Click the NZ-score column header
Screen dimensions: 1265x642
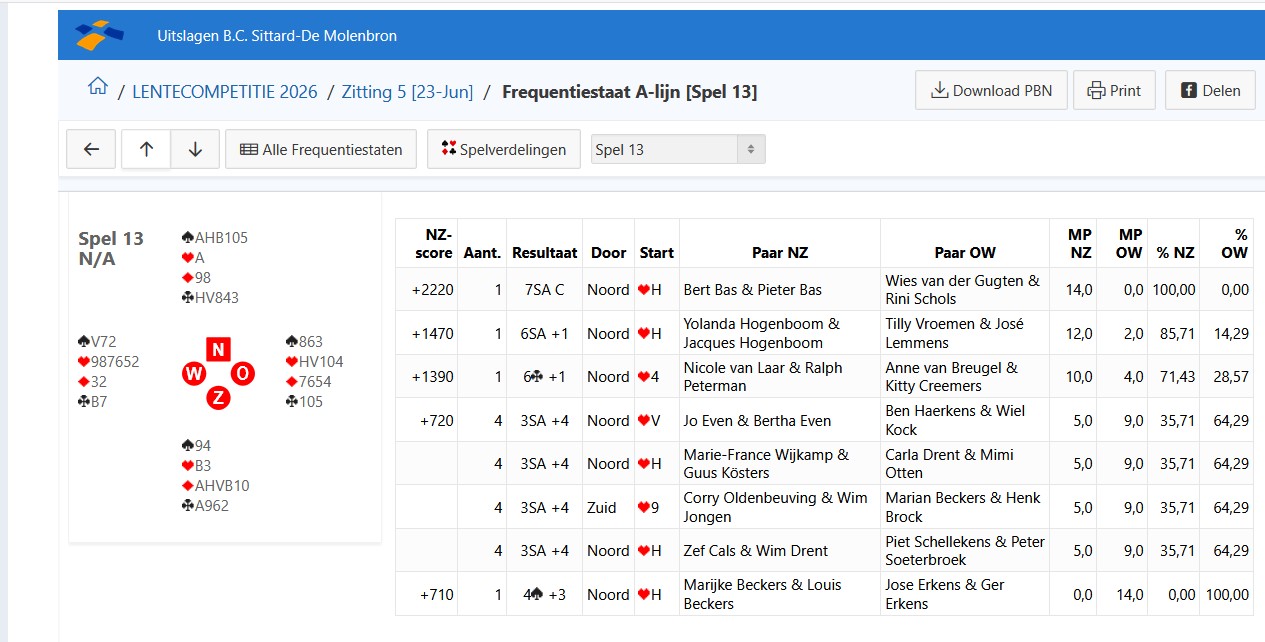coord(432,243)
